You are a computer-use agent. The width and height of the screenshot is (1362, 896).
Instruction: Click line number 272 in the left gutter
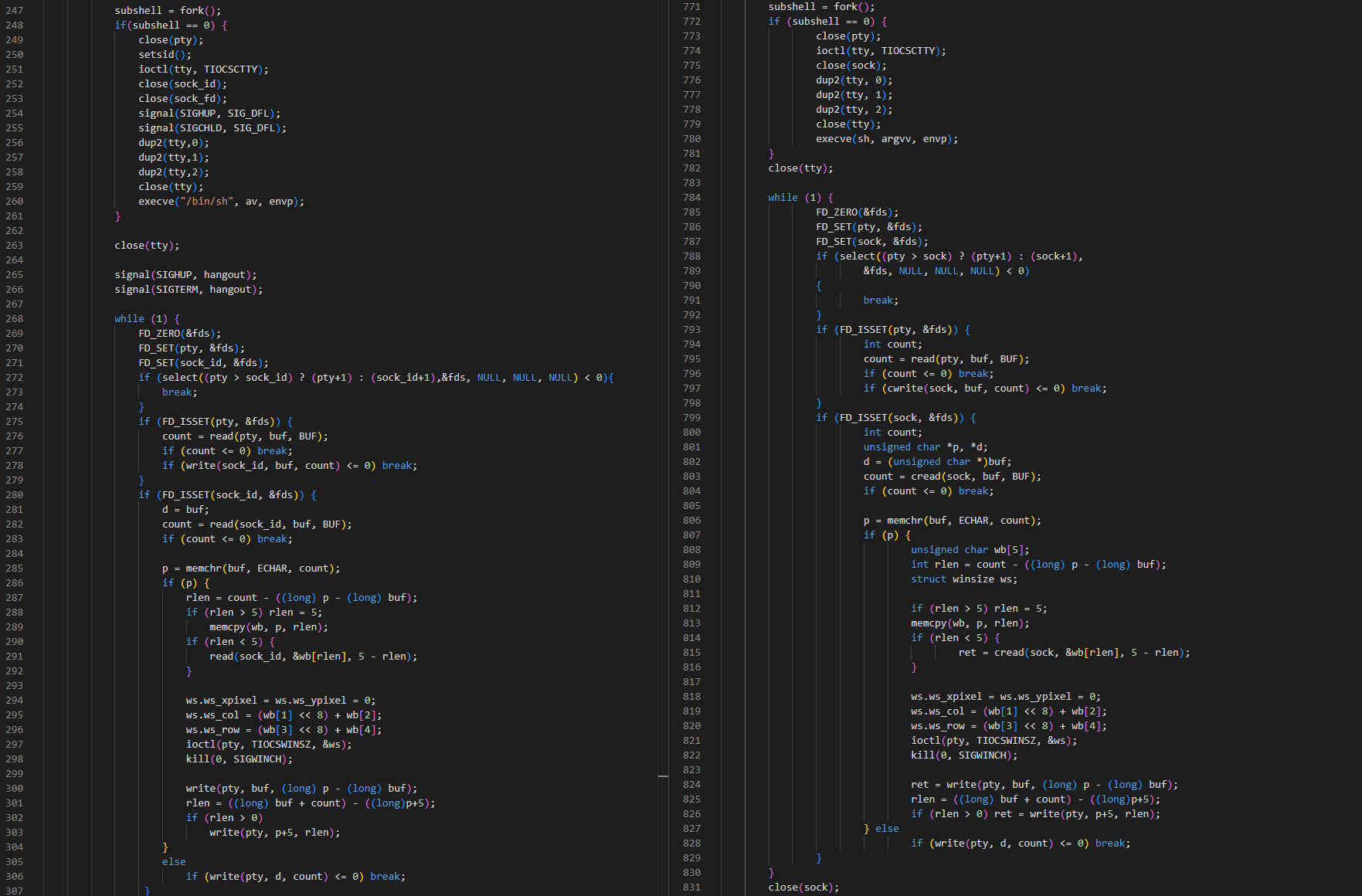coord(14,378)
